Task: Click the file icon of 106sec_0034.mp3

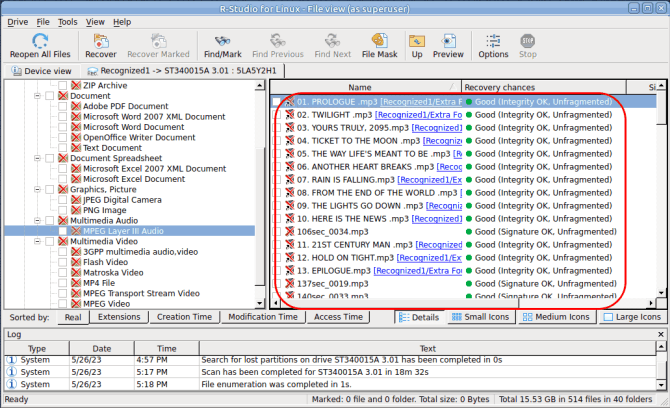Action: click(290, 232)
